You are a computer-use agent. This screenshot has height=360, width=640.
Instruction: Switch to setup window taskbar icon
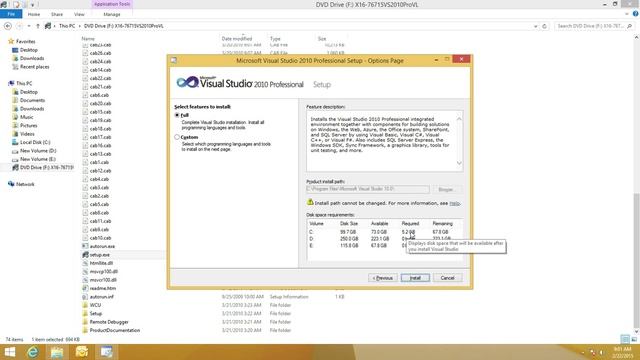tap(107, 352)
